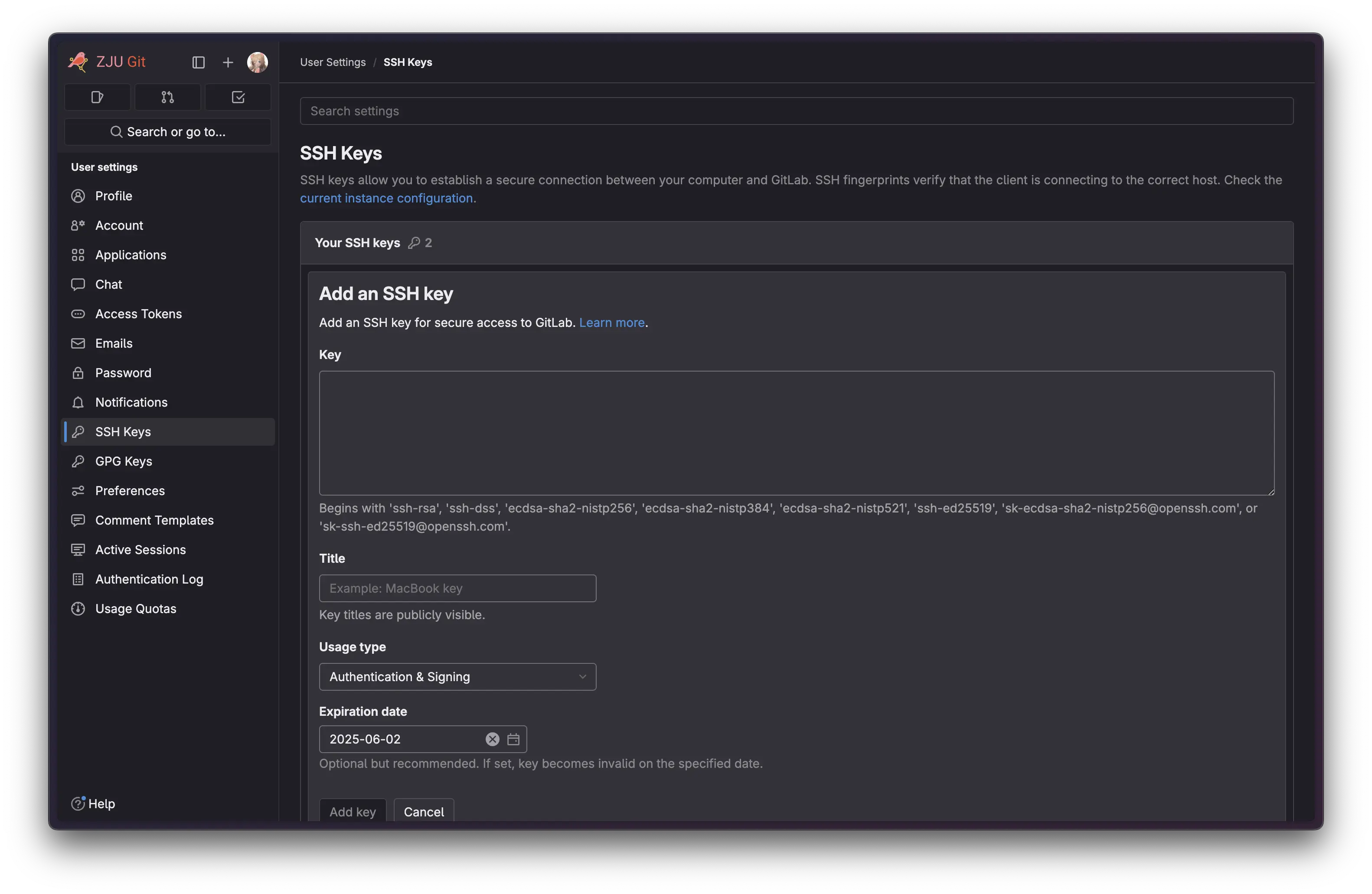This screenshot has width=1372, height=894.
Task: Select Chat in sidebar
Action: (168, 284)
